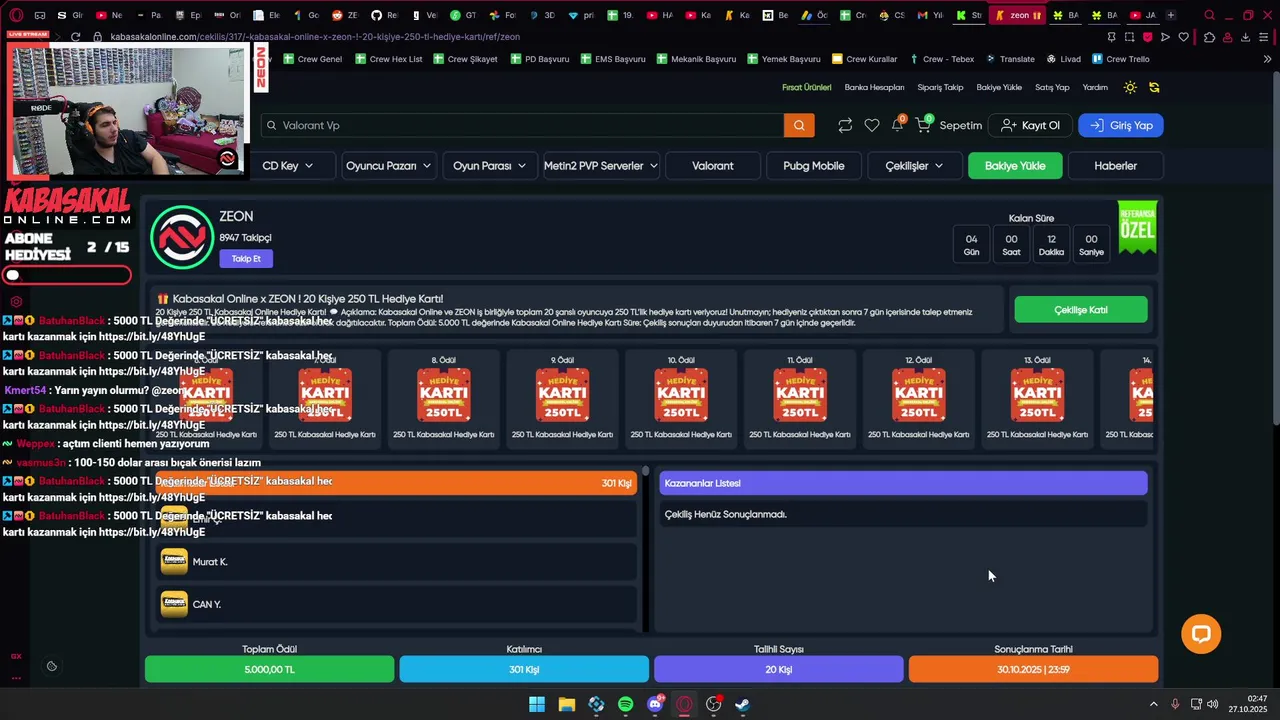
Task: Open the notifications bell icon
Action: pos(898,124)
